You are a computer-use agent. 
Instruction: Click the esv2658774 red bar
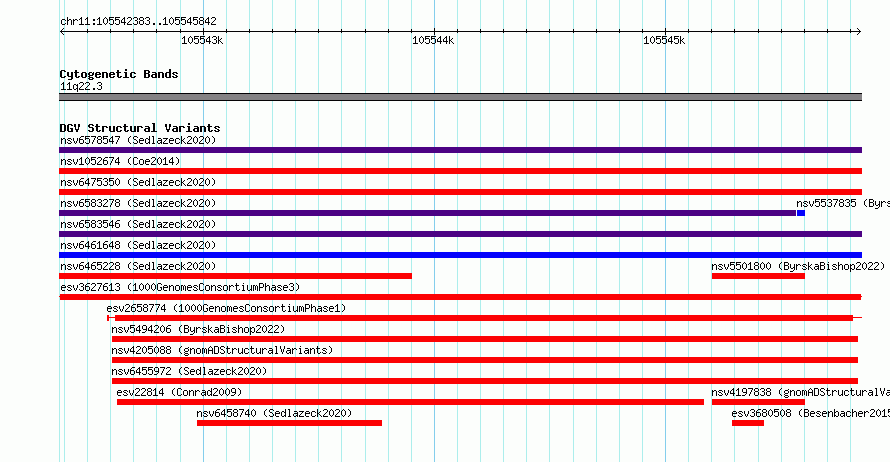pos(484,318)
